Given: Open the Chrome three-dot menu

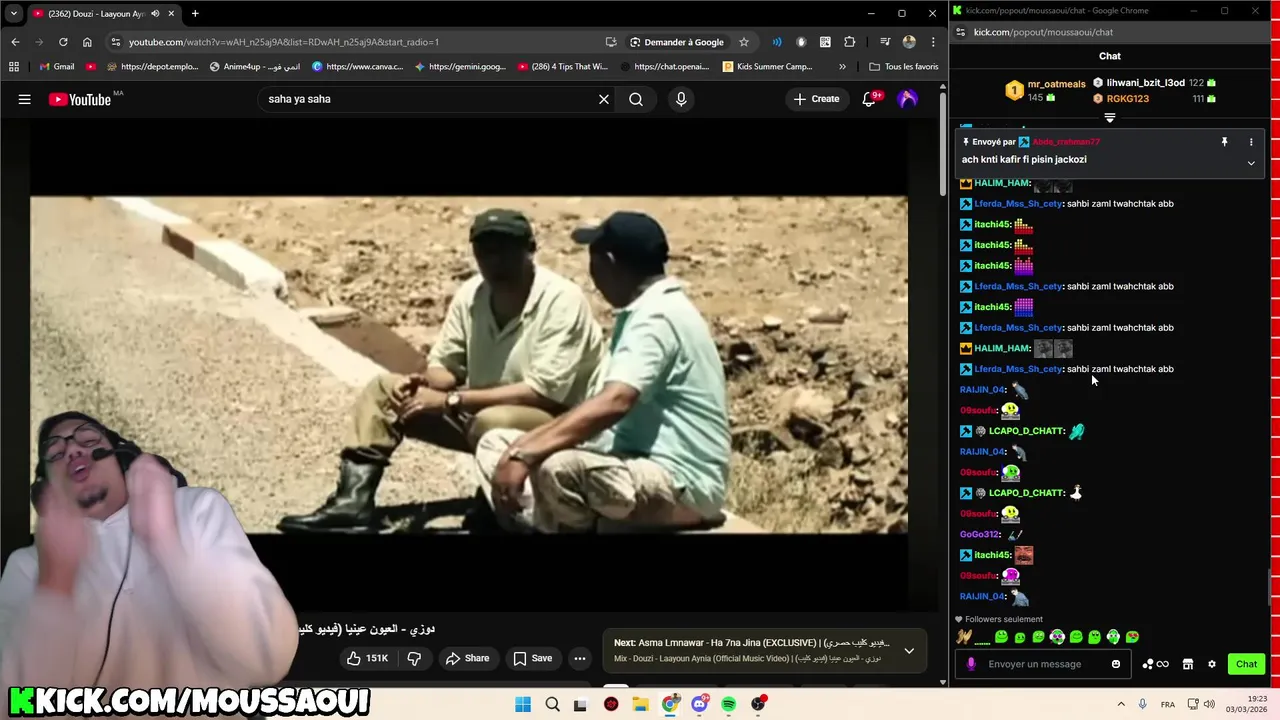Looking at the screenshot, I should [x=933, y=42].
